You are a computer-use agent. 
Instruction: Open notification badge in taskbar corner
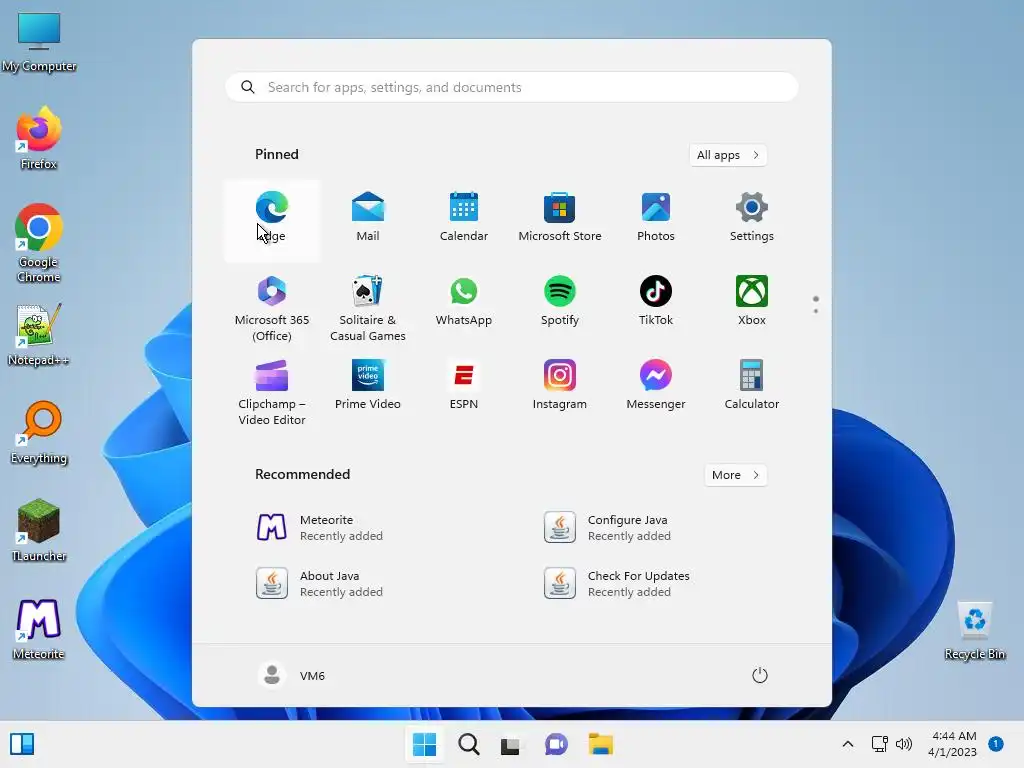coord(996,743)
